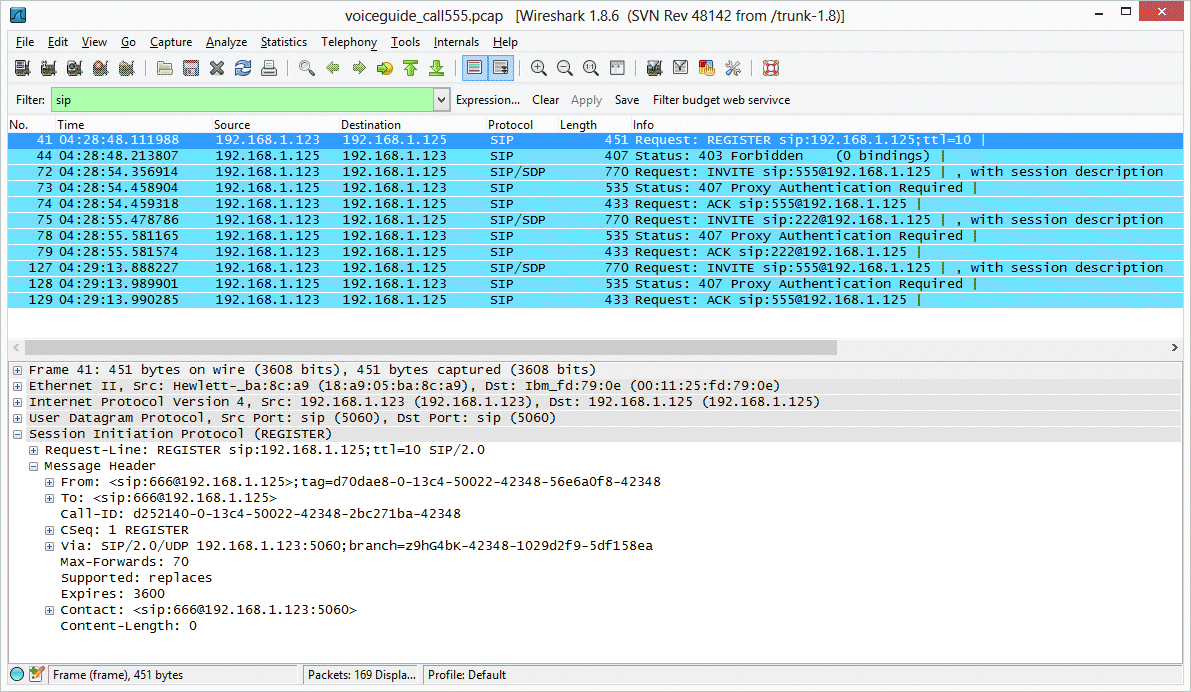Click Filter budget web servivce button
Viewport: 1191px width, 692px height.
tap(721, 100)
